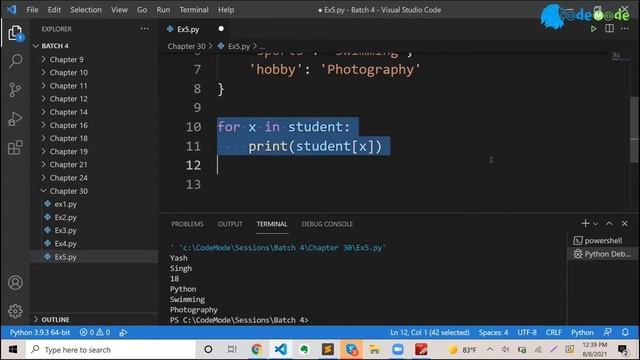640x360 pixels.
Task: Open Task View on the taskbar
Action: 232,349
